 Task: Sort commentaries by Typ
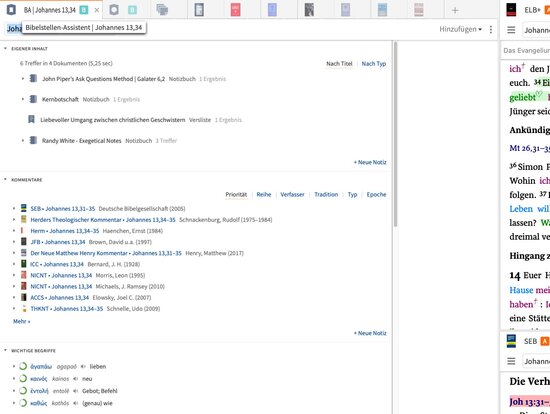(x=352, y=194)
